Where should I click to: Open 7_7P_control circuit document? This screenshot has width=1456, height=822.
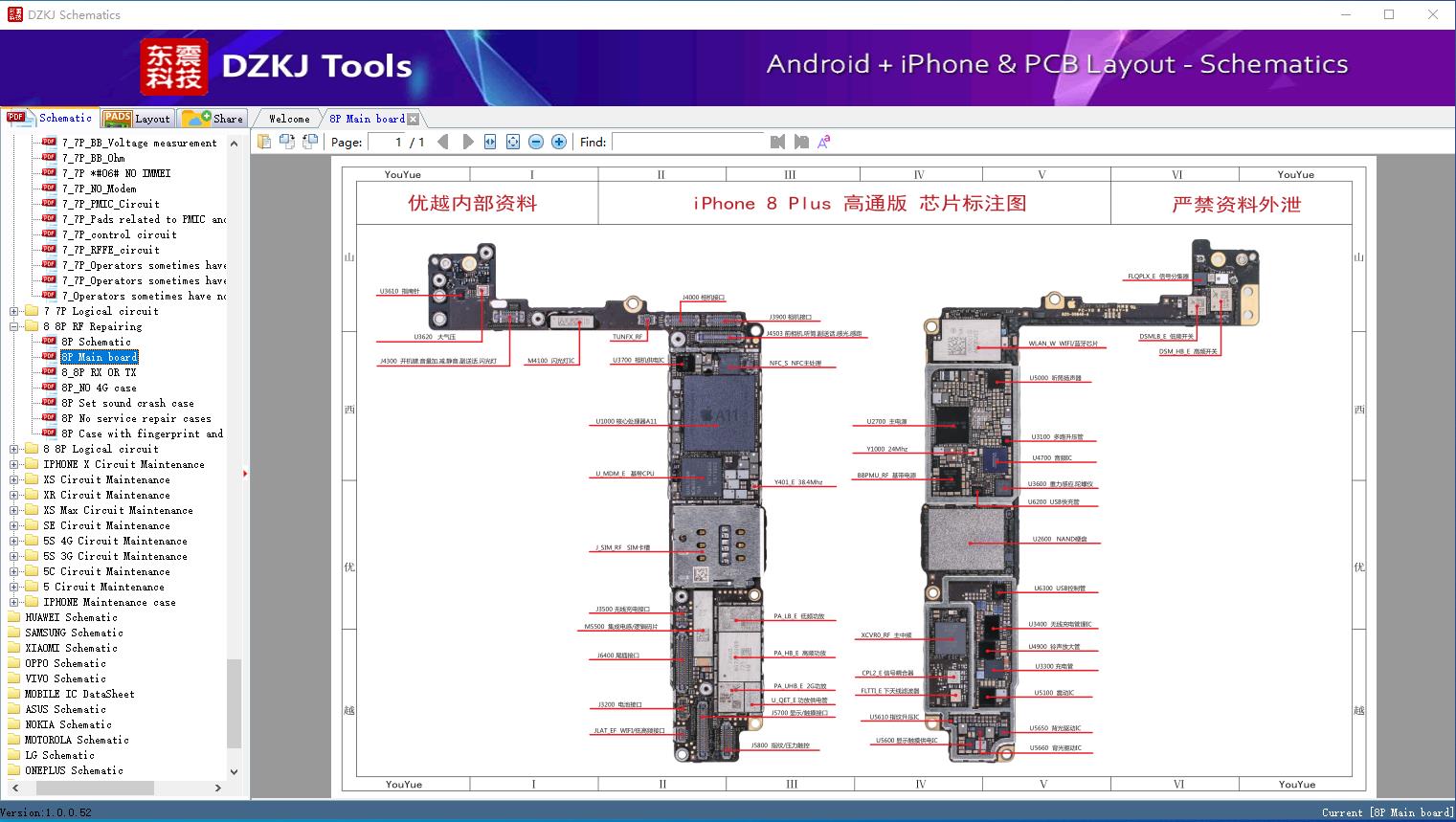[119, 234]
